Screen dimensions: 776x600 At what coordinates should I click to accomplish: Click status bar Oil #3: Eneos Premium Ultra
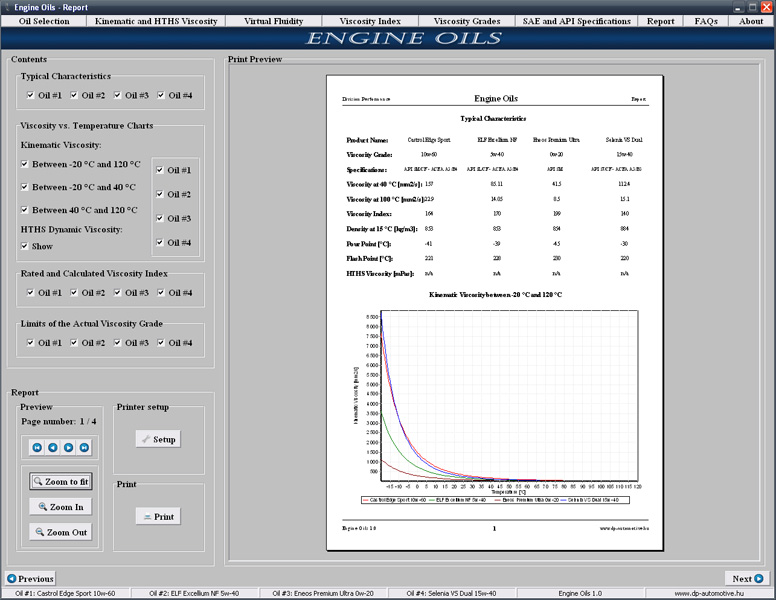[x=323, y=593]
